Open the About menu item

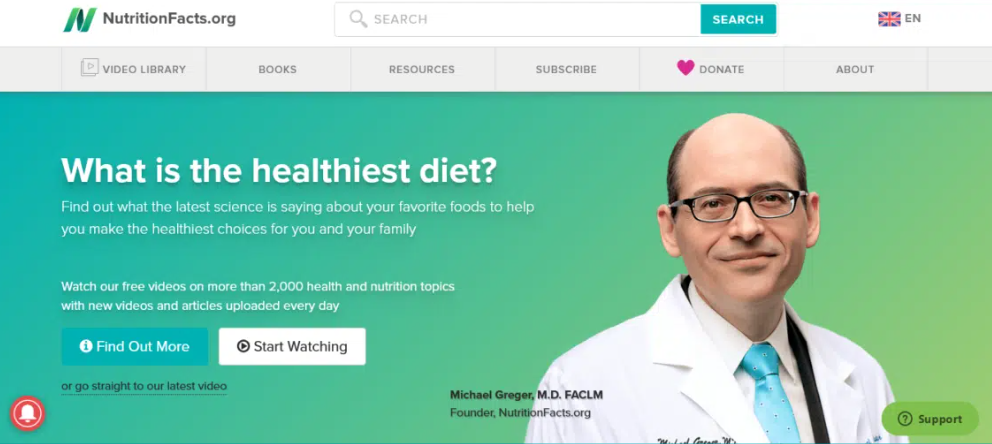pos(855,70)
